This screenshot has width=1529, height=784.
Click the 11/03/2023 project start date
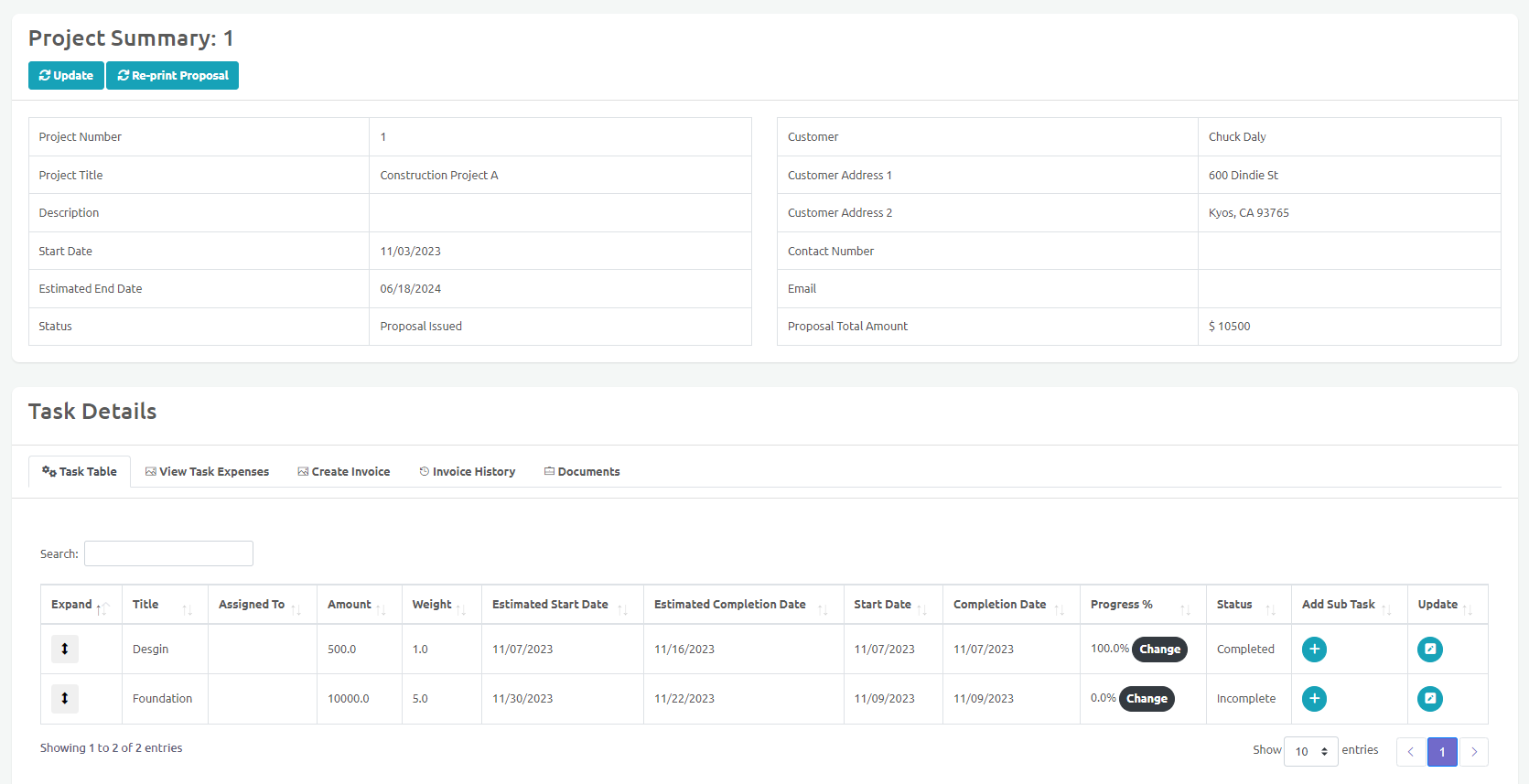[410, 252]
